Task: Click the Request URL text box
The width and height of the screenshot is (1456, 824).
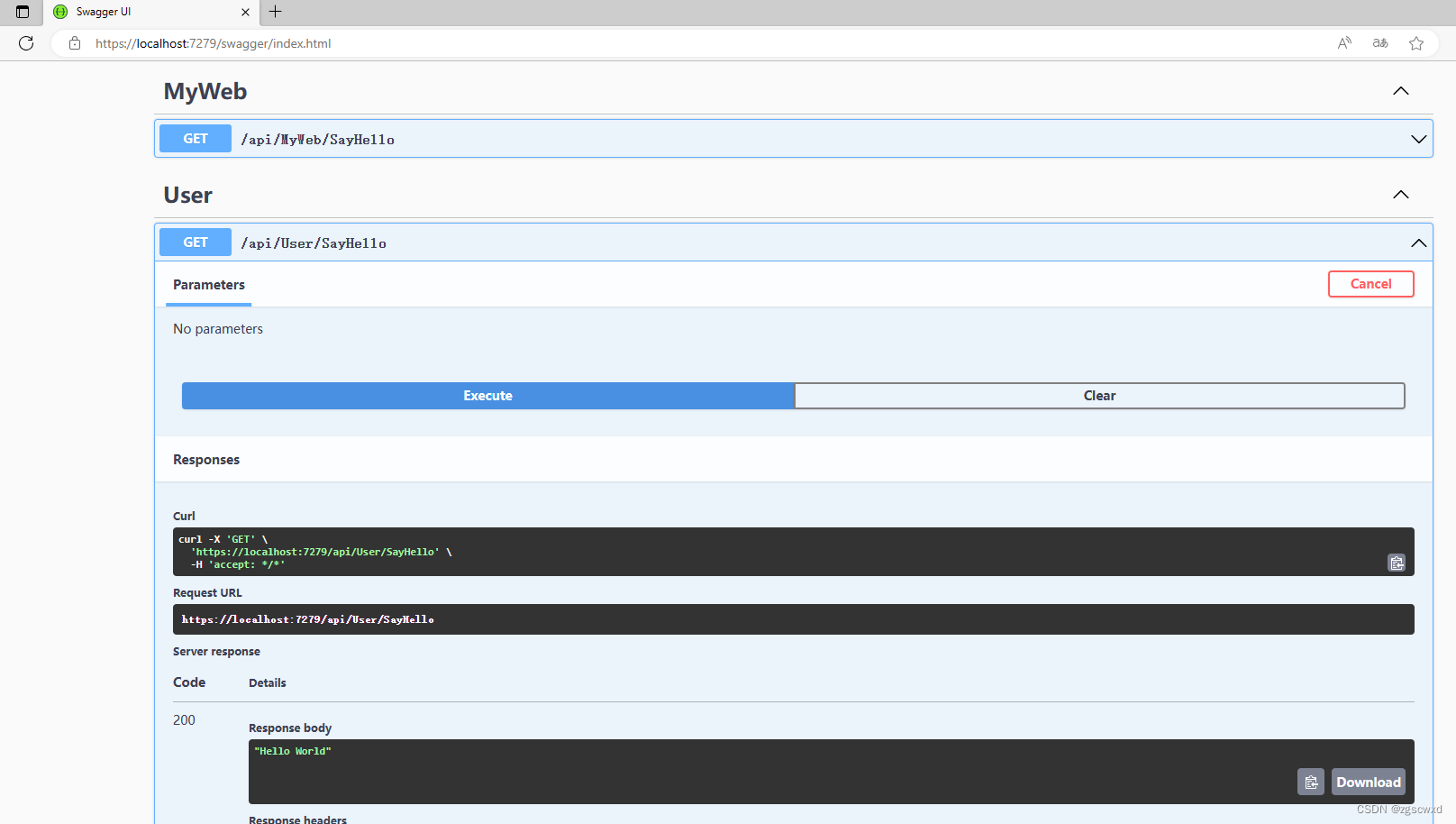Action: tap(794, 619)
